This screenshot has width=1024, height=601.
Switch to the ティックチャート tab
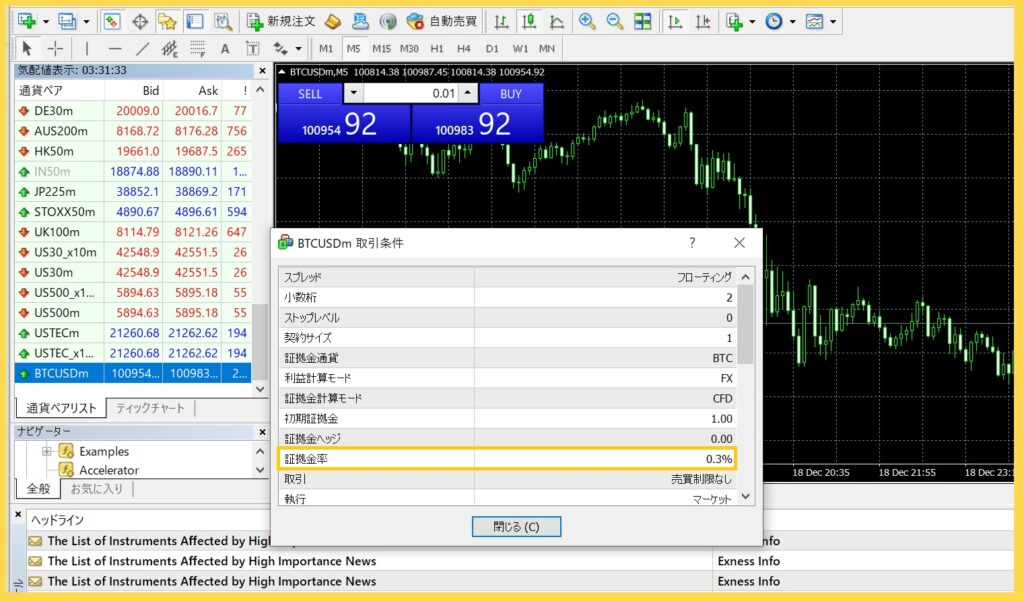150,408
